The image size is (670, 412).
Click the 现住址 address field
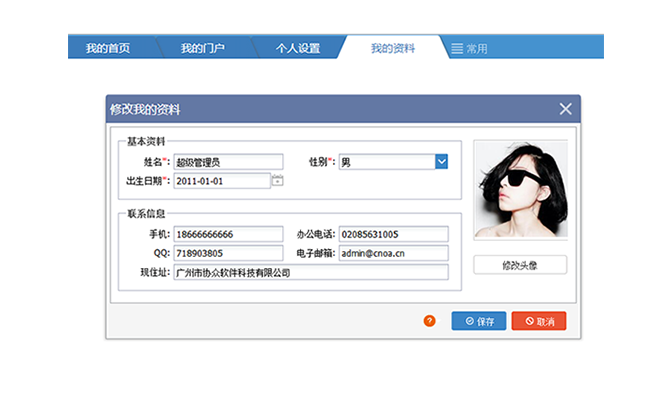pyautogui.click(x=310, y=272)
